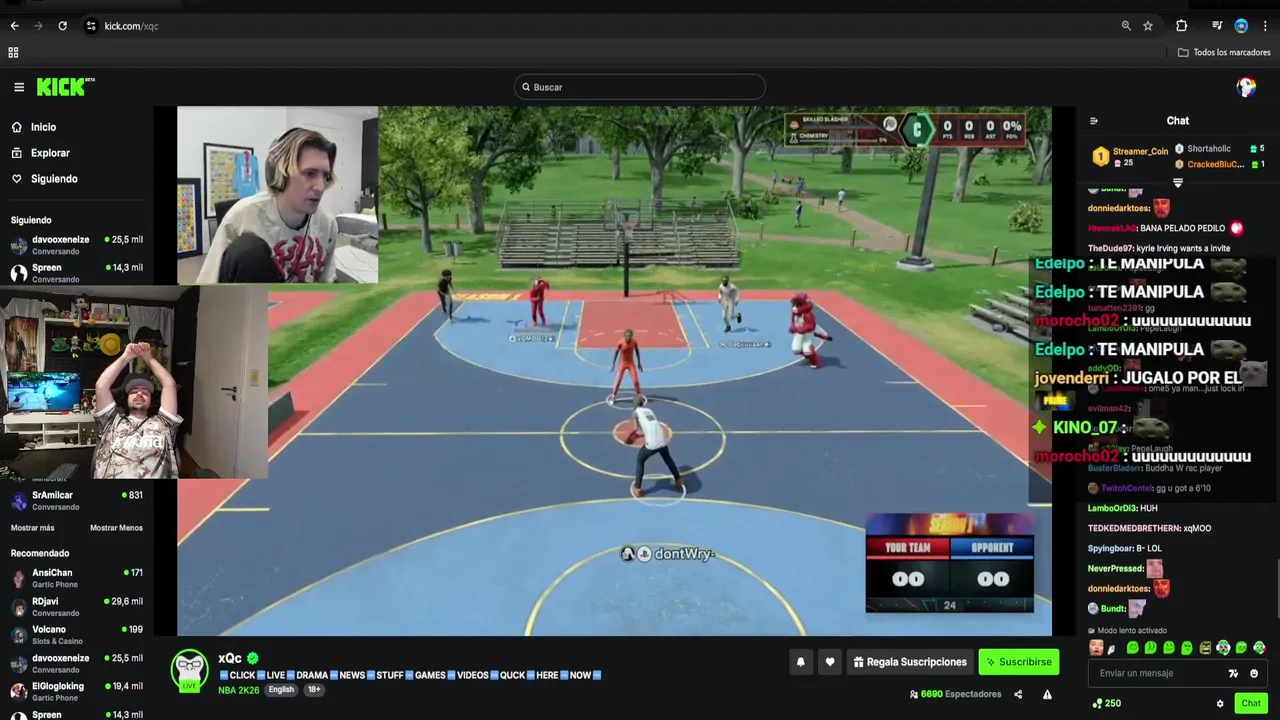The width and height of the screenshot is (1280, 720).
Task: Open the 7TV emote picker
Action: click(1233, 674)
